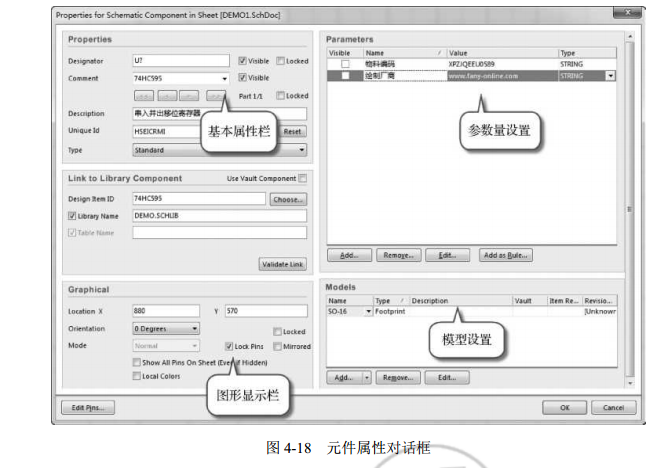Screen dimensions: 660x468
Task: Click Library Name field DEMO.SCHLIB
Action: click(220, 215)
